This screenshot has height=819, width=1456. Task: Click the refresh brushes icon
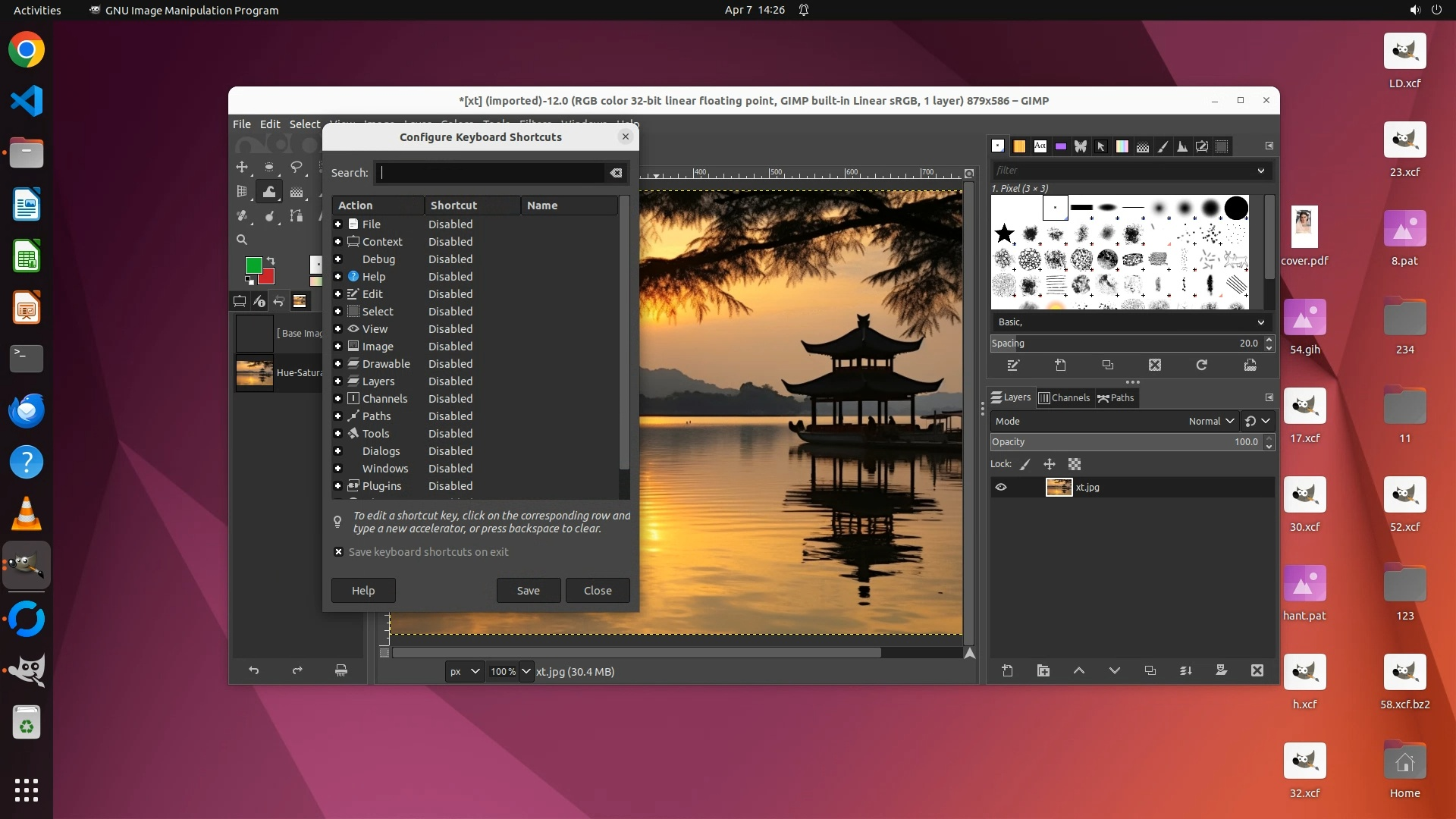[x=1201, y=366]
